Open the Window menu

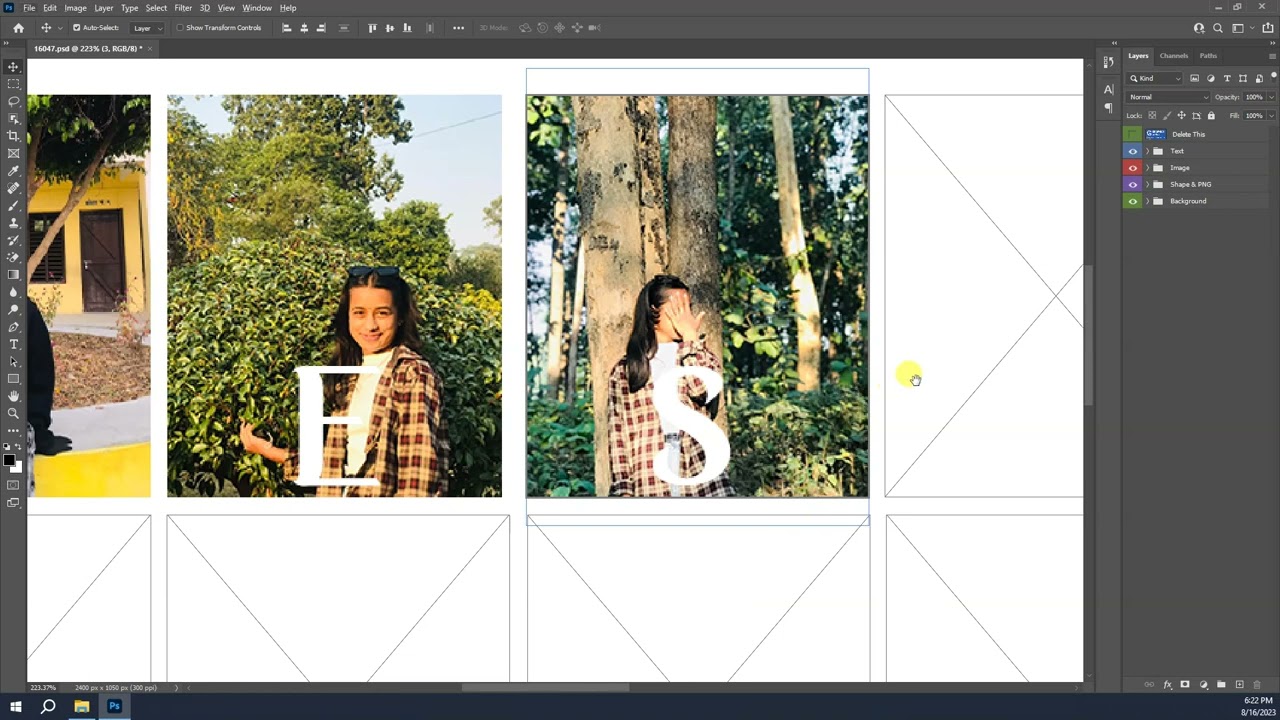pyautogui.click(x=257, y=8)
